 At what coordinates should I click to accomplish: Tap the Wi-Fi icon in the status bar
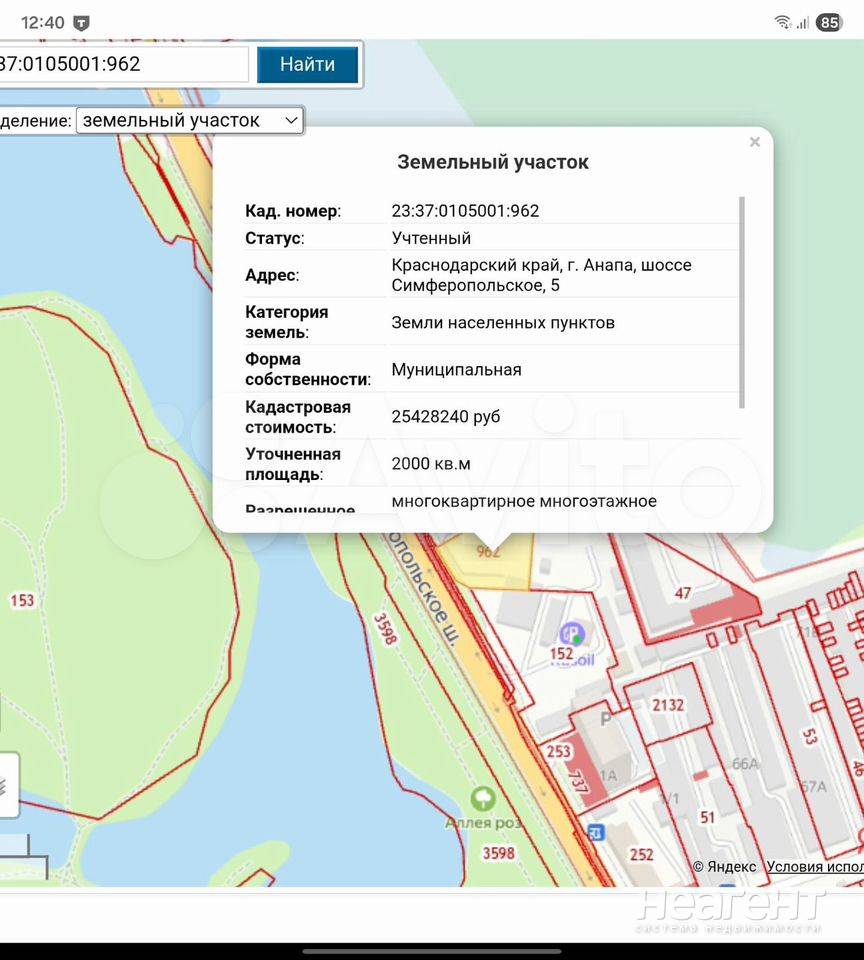click(x=782, y=22)
